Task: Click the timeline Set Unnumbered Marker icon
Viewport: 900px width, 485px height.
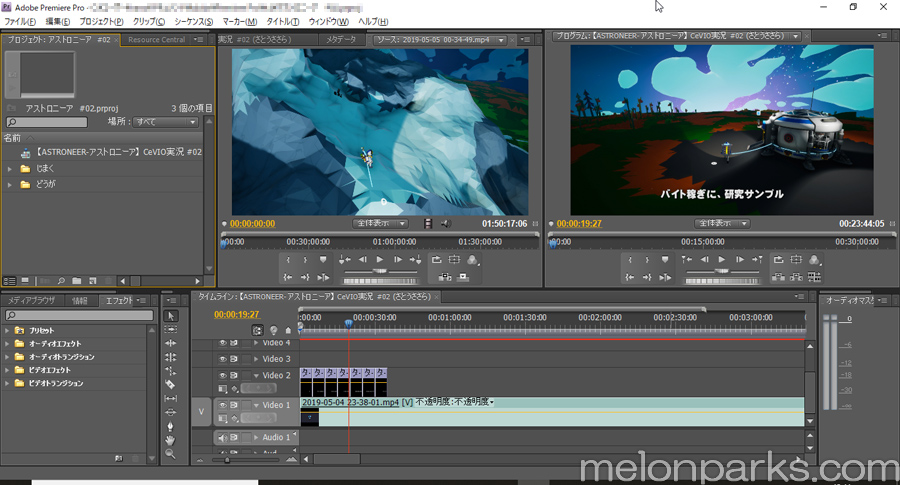Action: coord(288,330)
